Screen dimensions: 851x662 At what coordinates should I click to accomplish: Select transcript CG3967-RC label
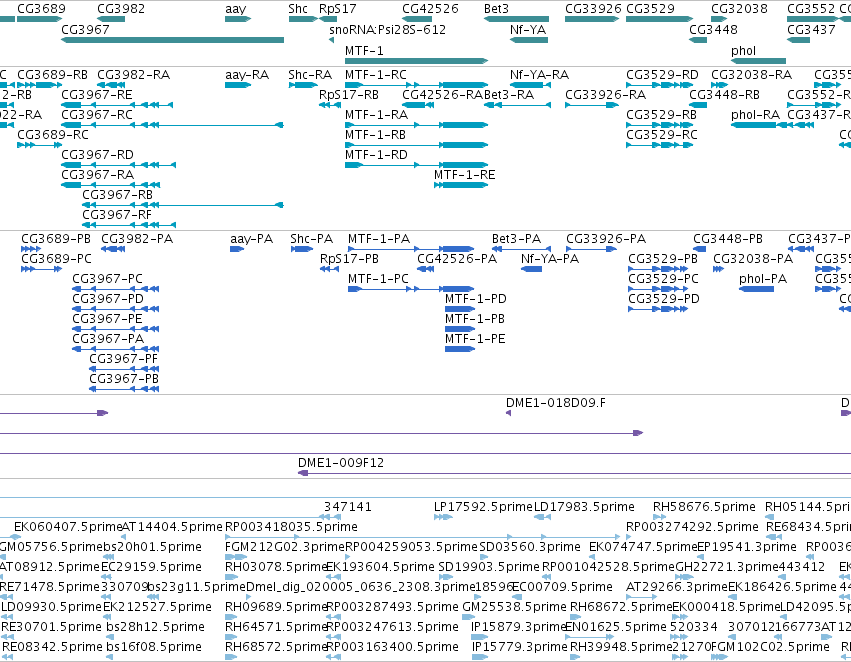pos(97,115)
